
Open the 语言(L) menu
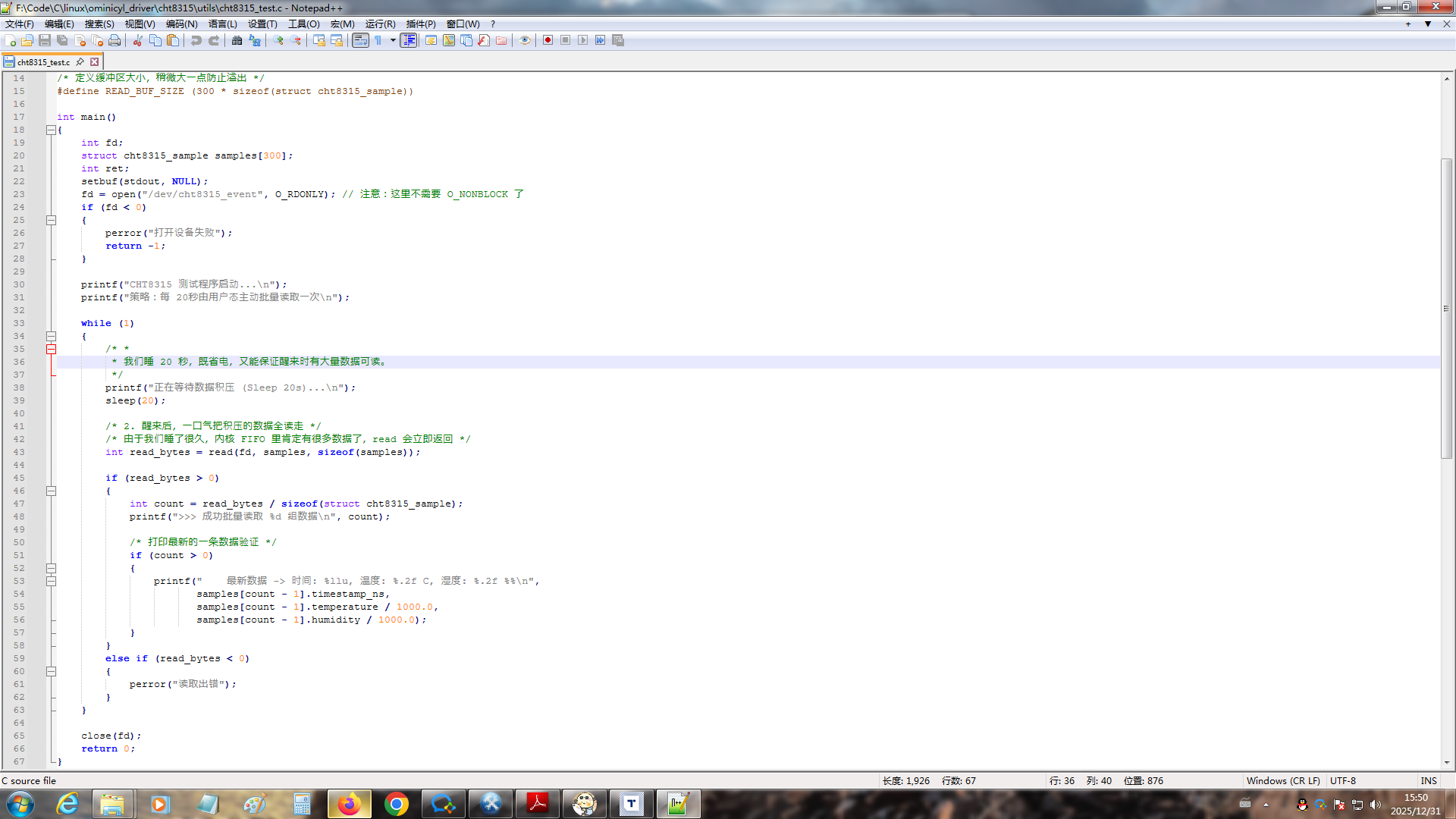[x=222, y=24]
